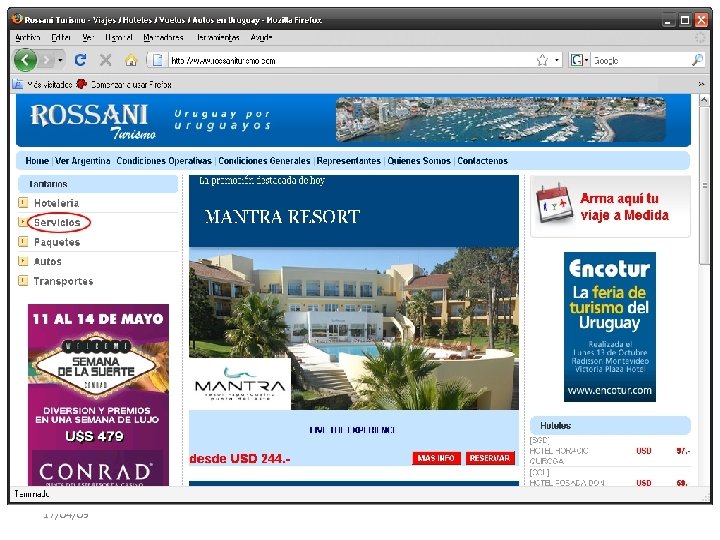Viewport: 720px width, 540px height.
Task: Minimize the Firefox window
Action: 668,20
